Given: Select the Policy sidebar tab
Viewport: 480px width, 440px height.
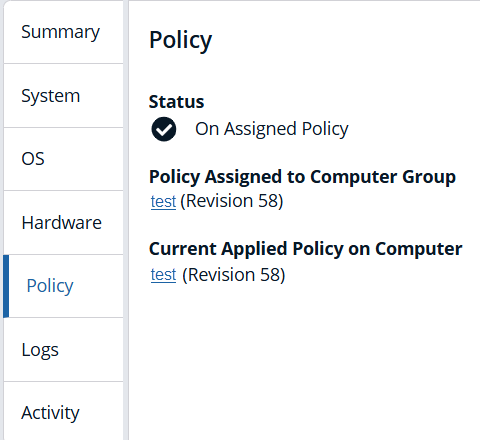Looking at the screenshot, I should point(63,286).
